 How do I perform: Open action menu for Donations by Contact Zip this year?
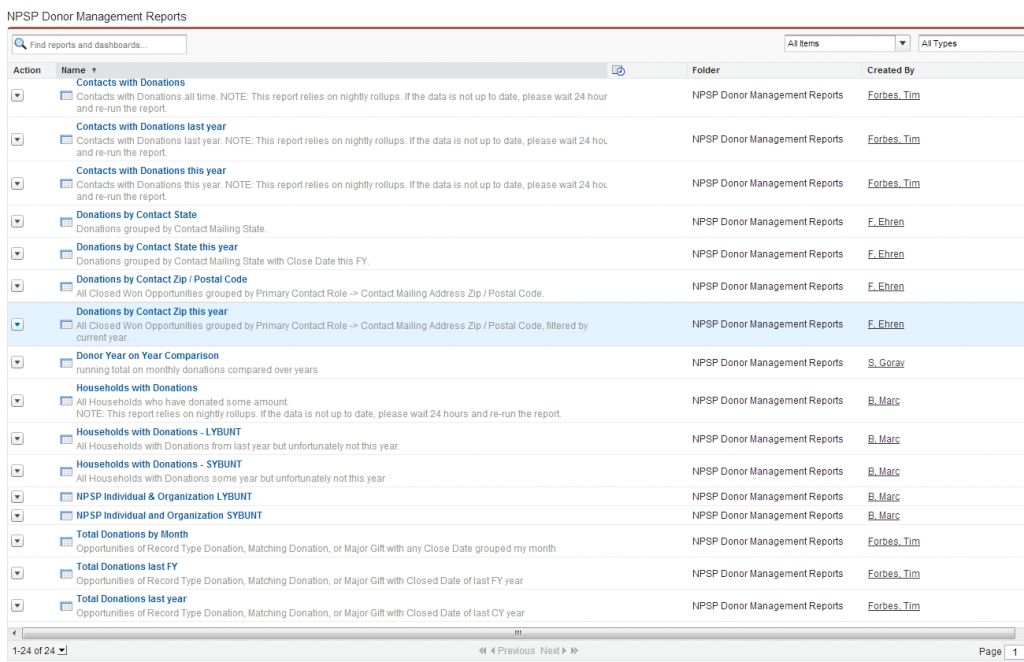point(18,324)
